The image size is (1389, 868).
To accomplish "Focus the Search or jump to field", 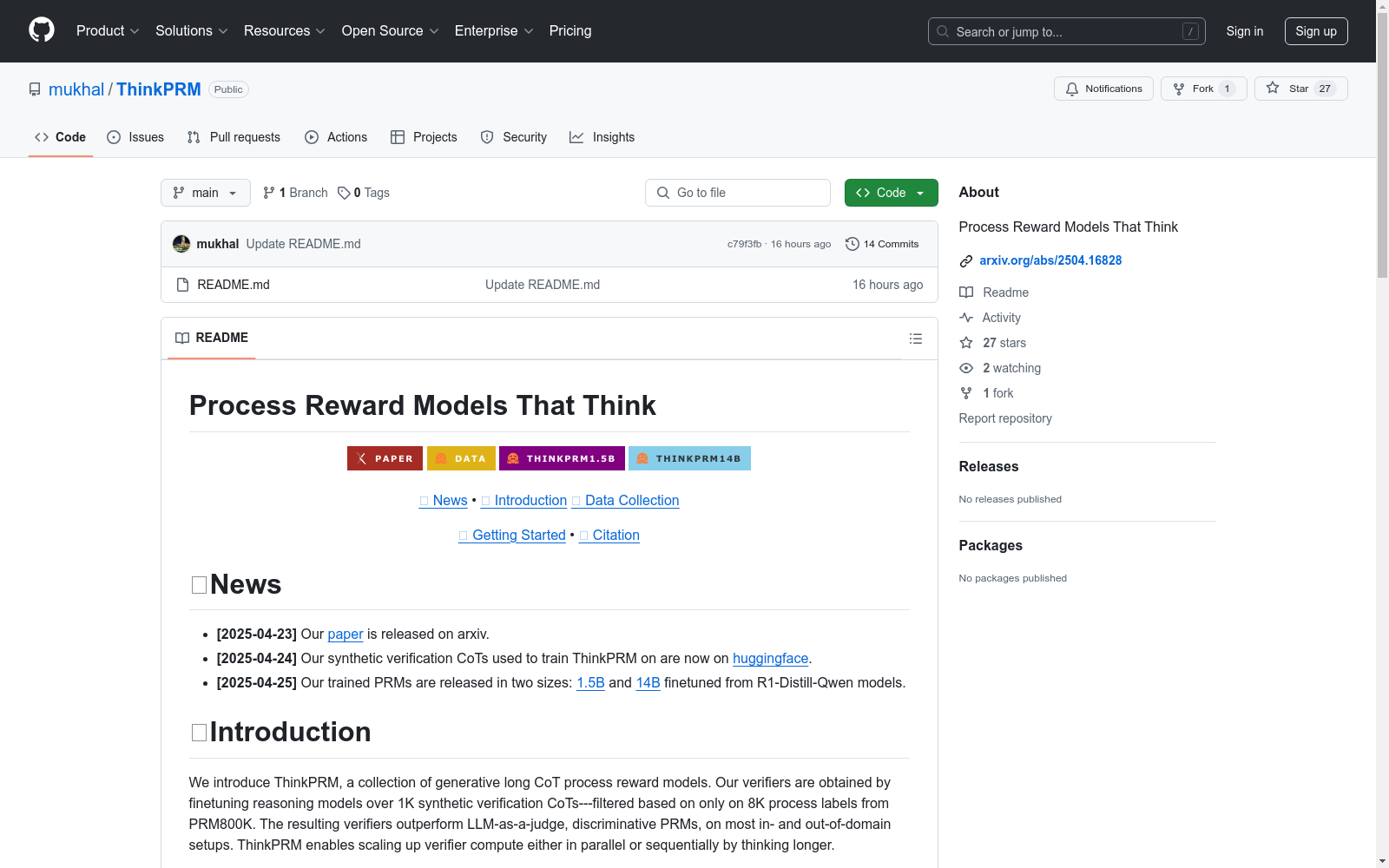I will click(x=1067, y=31).
